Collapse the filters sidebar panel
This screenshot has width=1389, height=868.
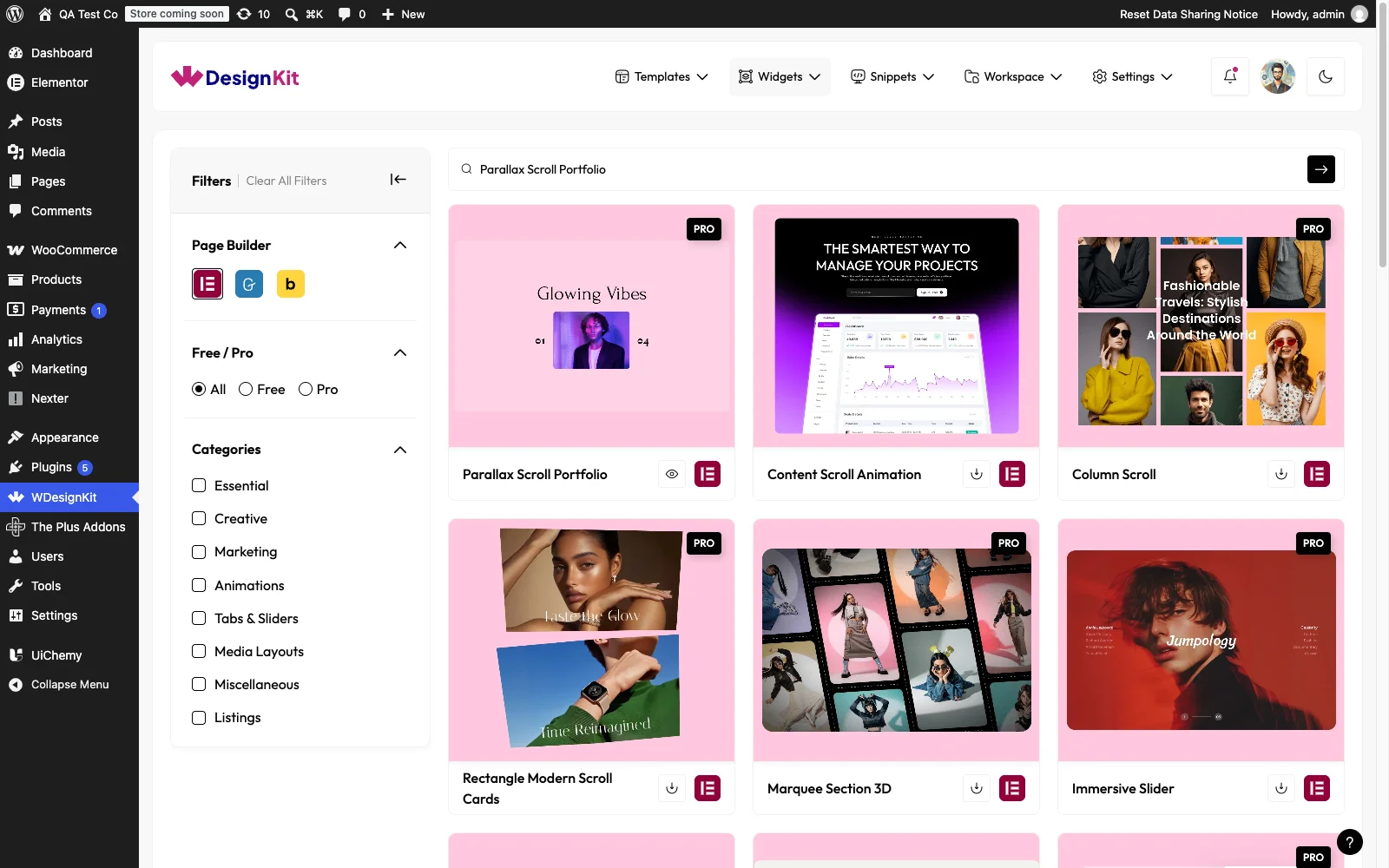click(x=398, y=180)
